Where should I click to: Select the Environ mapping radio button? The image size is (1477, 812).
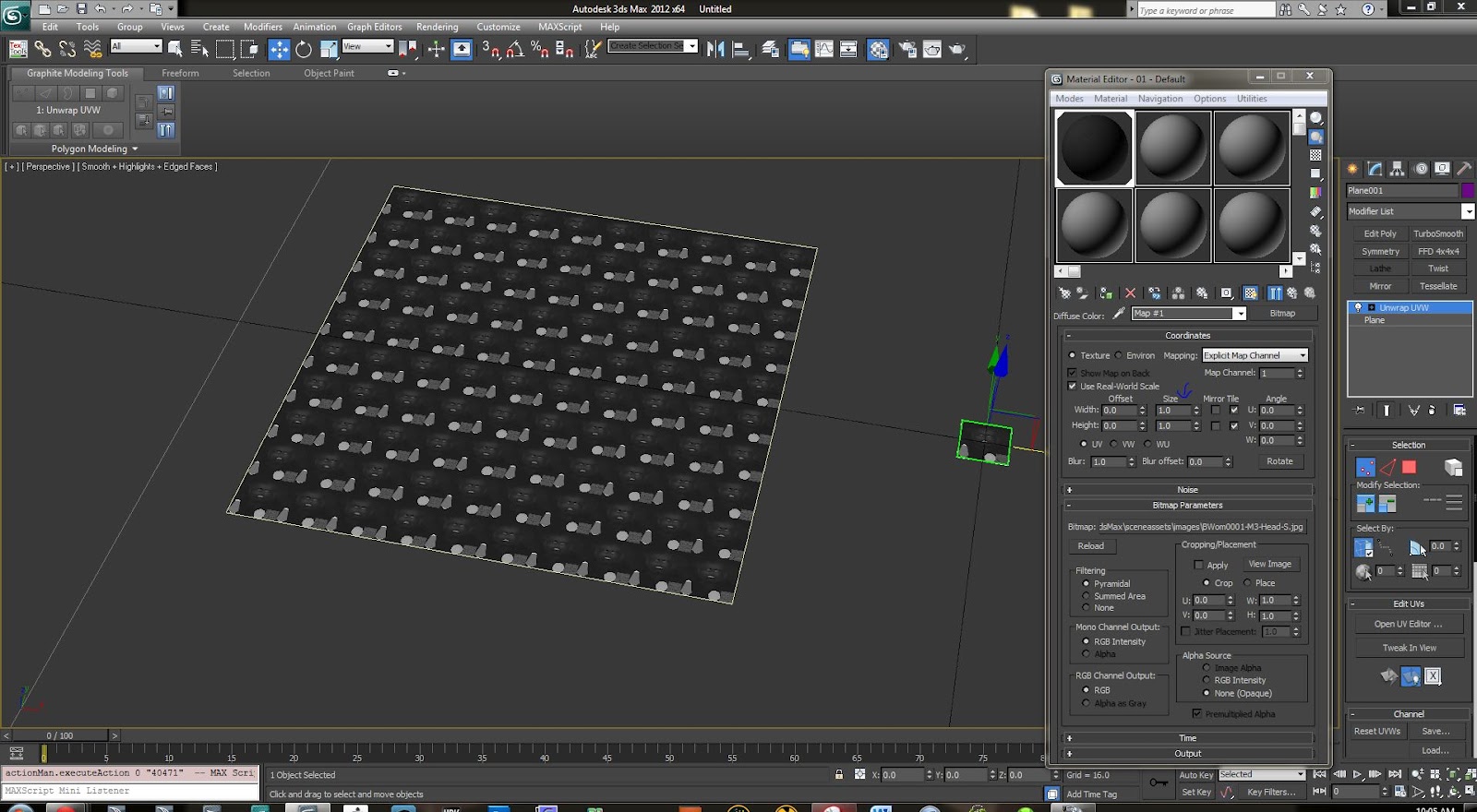(x=1119, y=355)
